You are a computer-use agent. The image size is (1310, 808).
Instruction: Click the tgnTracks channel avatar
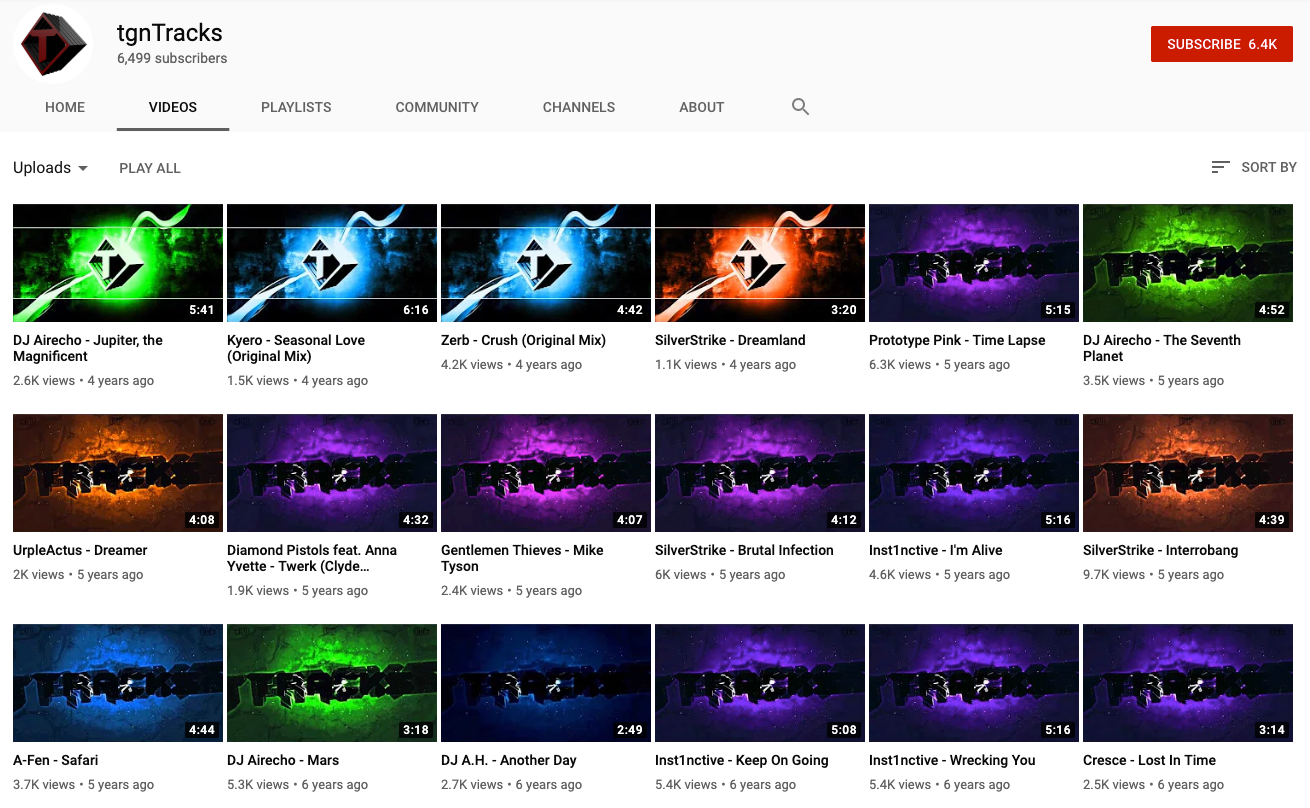click(x=53, y=42)
